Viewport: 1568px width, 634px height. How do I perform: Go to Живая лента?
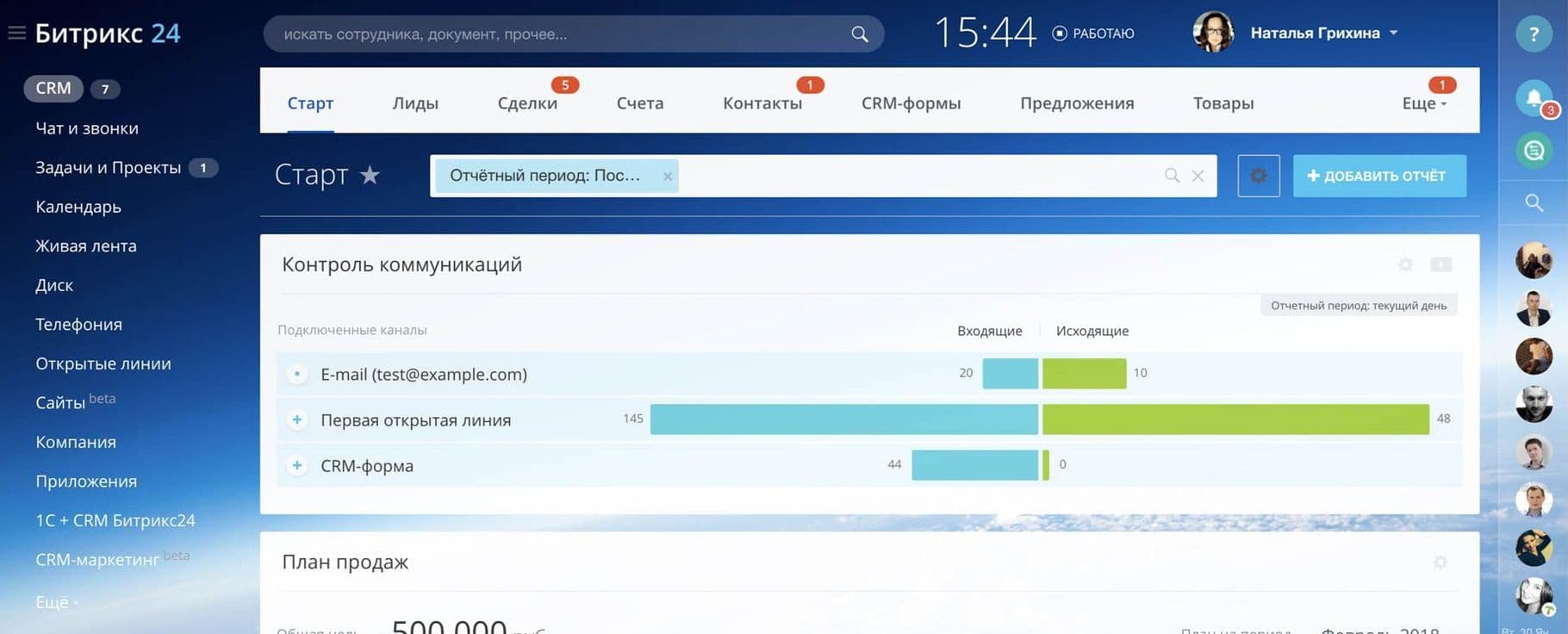(x=86, y=246)
